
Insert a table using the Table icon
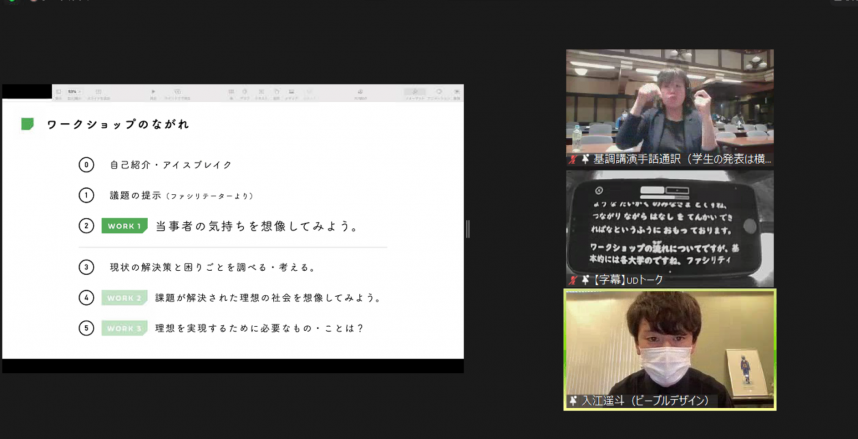click(x=231, y=92)
